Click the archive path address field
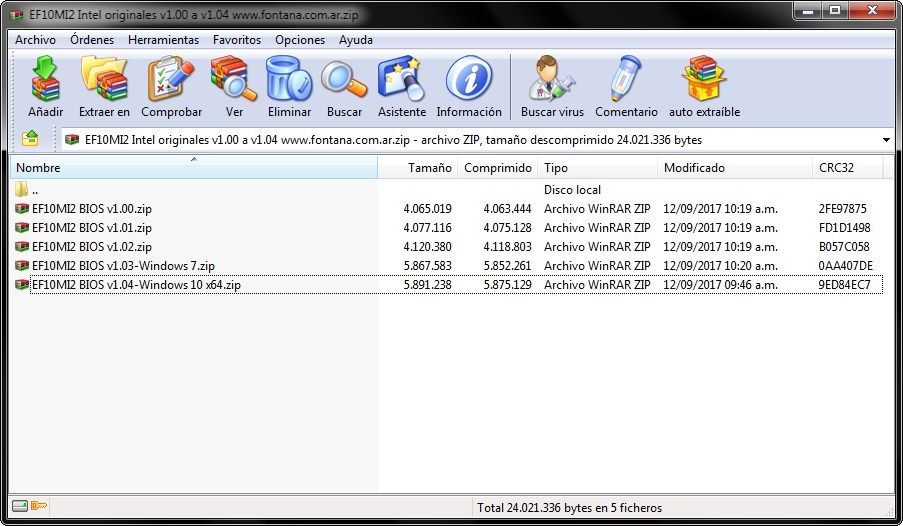Screen dimensions: 903x526 click(x=478, y=140)
